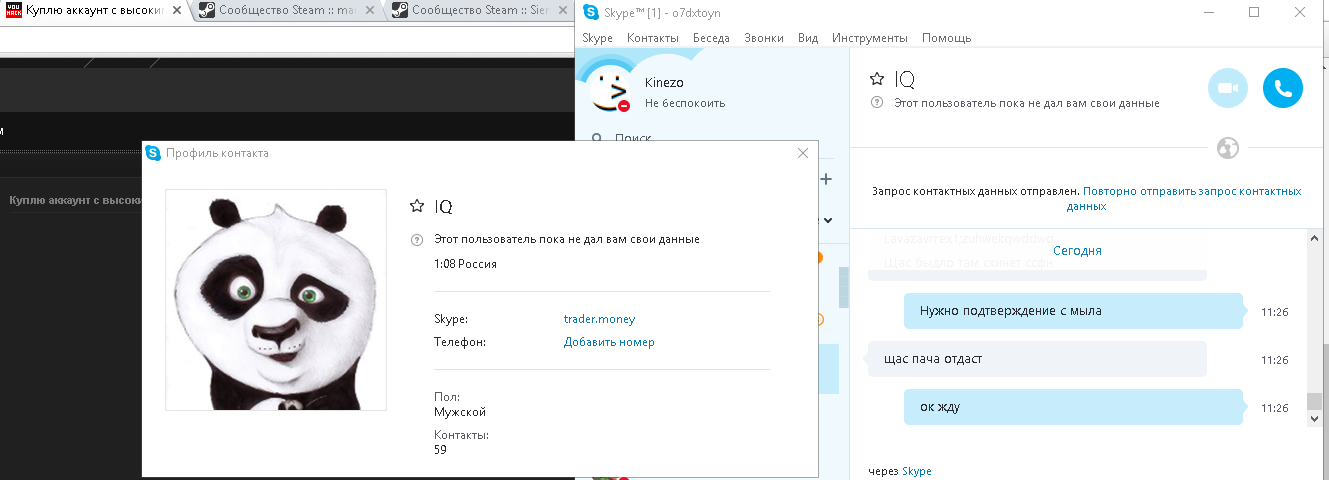Click '1:08 Россия' in profile dialog

pyautogui.click(x=465, y=264)
